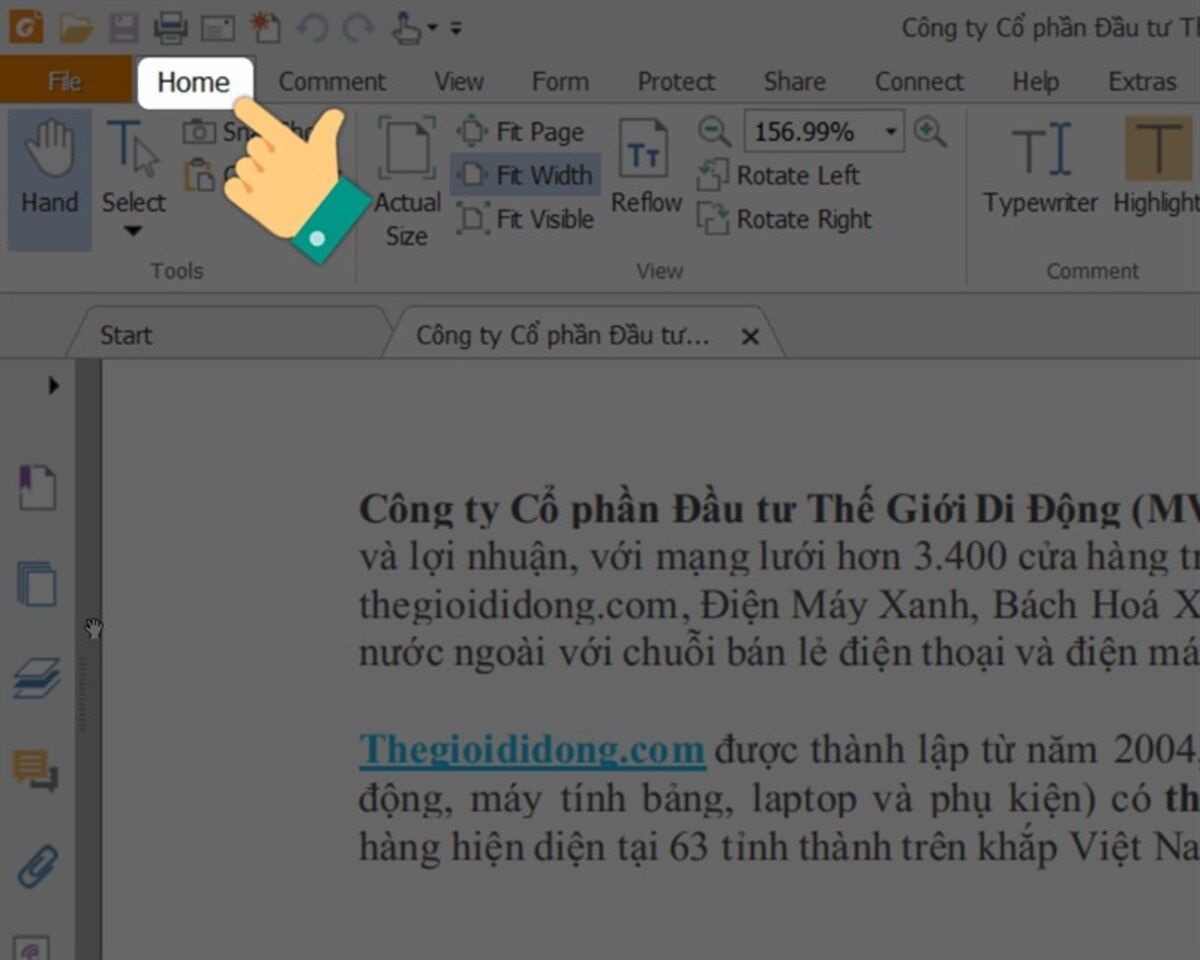
Task: Select the Typewriter tool
Action: pyautogui.click(x=1040, y=168)
